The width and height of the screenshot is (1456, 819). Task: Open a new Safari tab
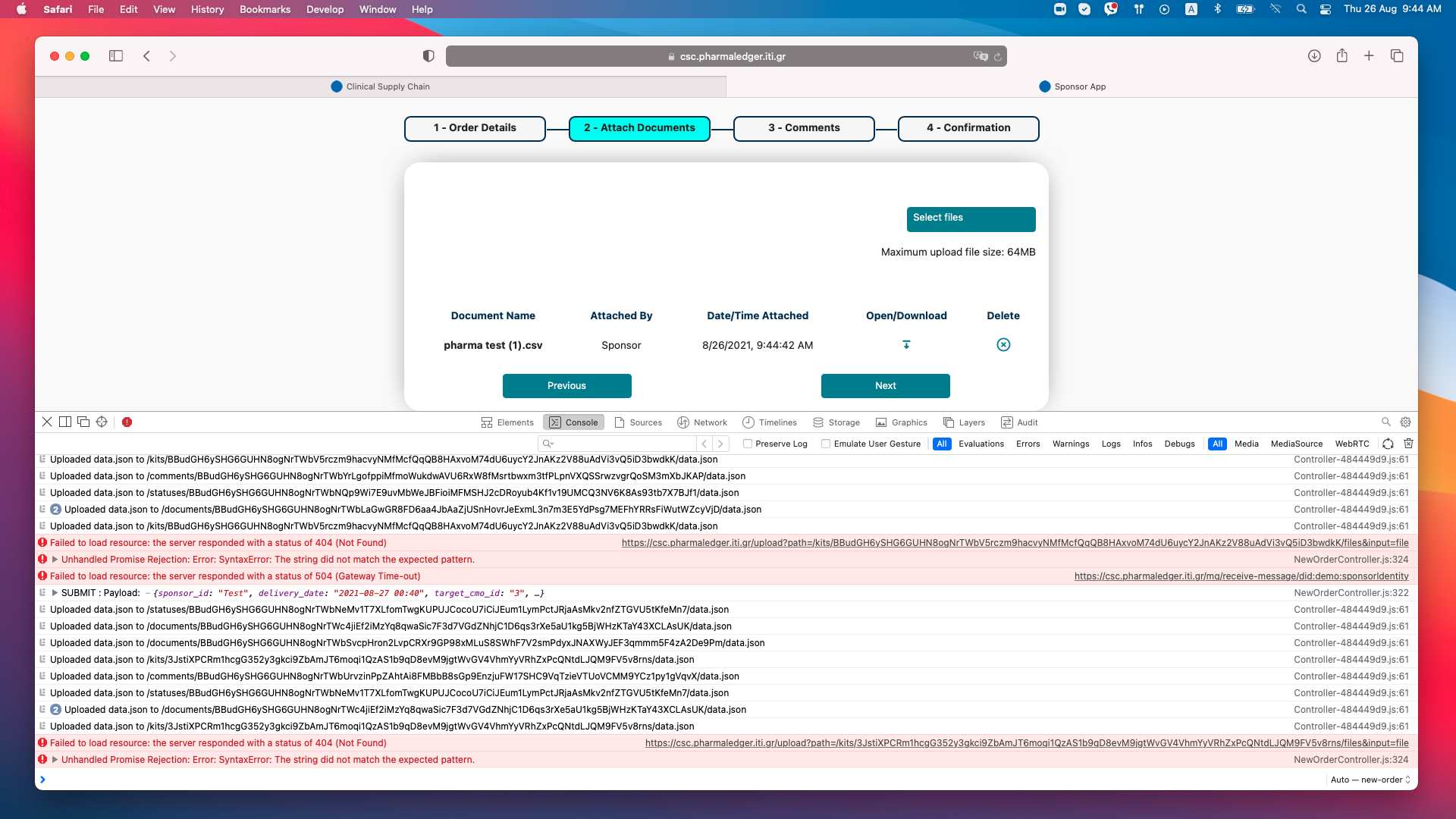click(x=1369, y=56)
